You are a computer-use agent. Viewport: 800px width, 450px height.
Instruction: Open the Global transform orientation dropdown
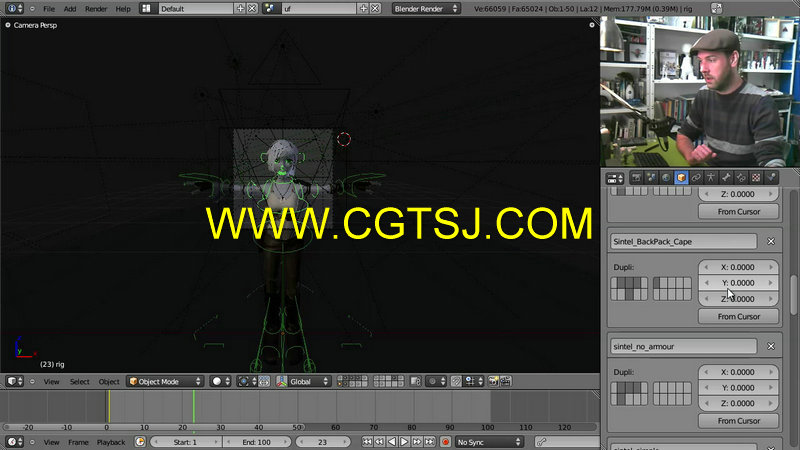(x=309, y=381)
